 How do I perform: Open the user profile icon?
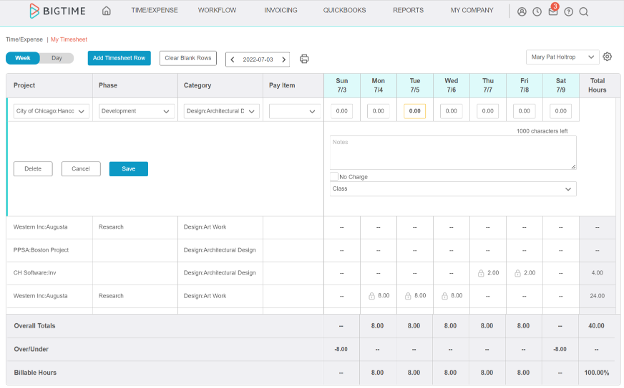pyautogui.click(x=522, y=12)
